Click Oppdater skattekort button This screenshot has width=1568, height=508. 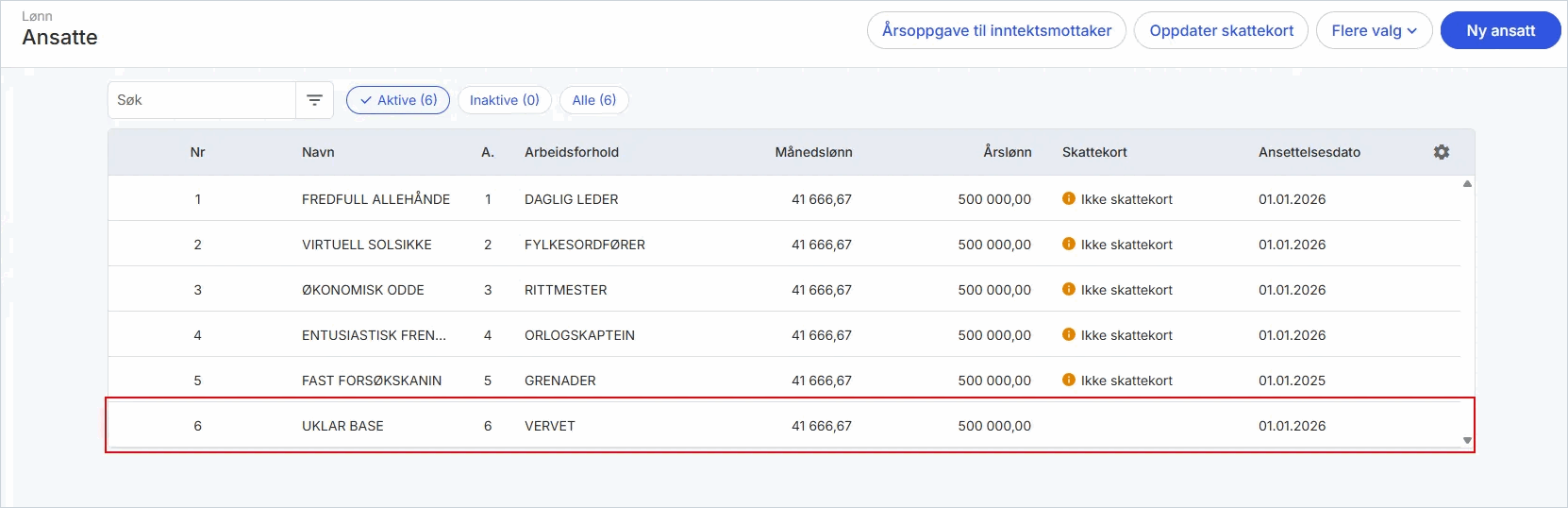click(1221, 30)
